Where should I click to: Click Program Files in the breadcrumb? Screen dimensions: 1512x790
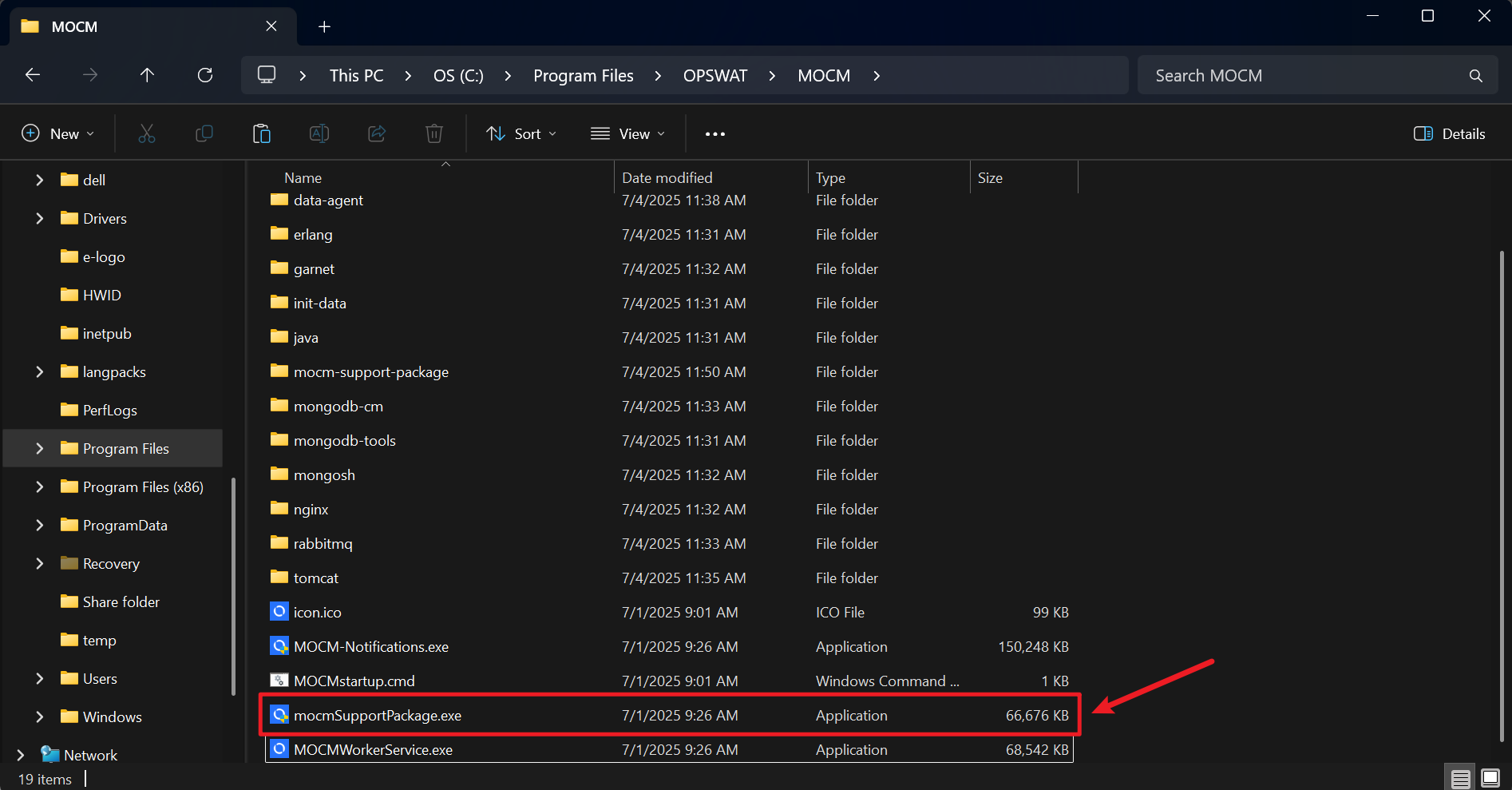pyautogui.click(x=584, y=75)
